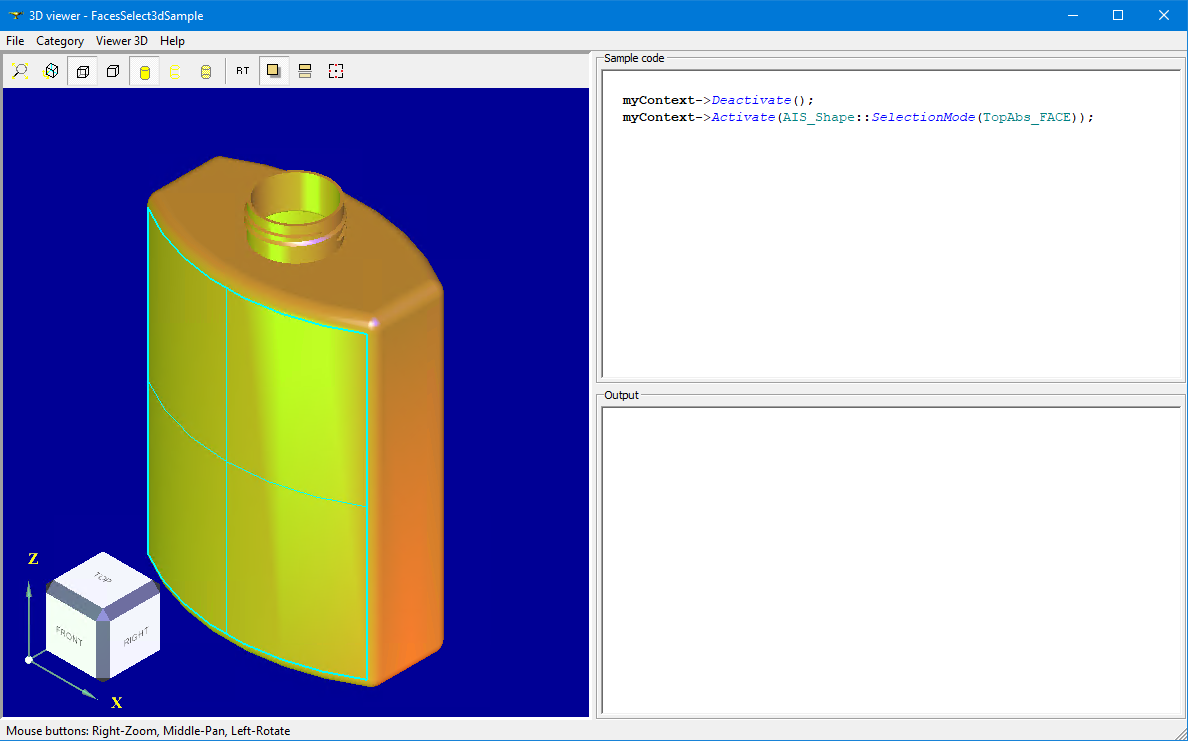Click the shadows square icon
Viewport: 1188px width, 741px height.
click(x=274, y=71)
